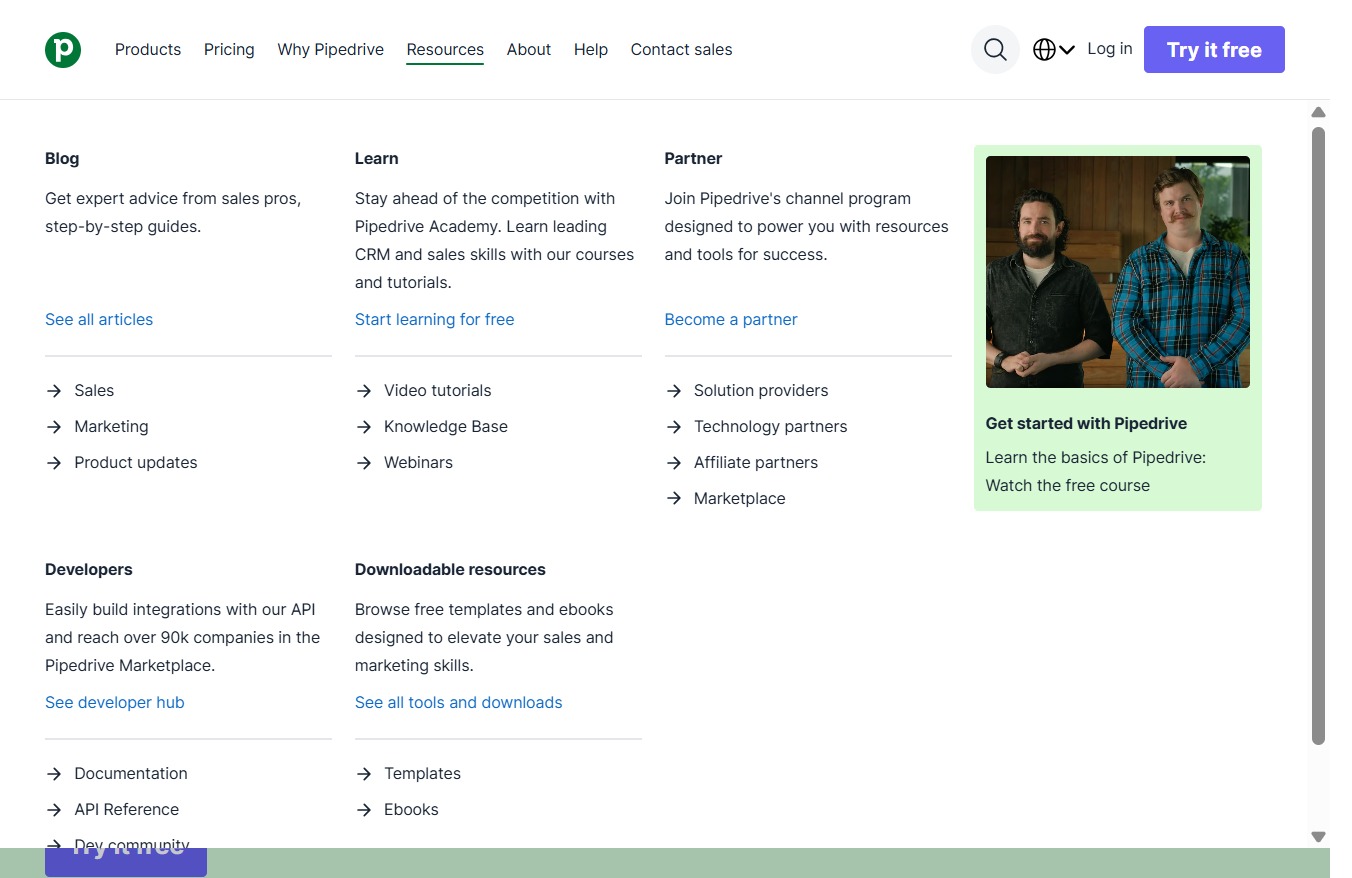Click the Partner section heading

click(693, 159)
